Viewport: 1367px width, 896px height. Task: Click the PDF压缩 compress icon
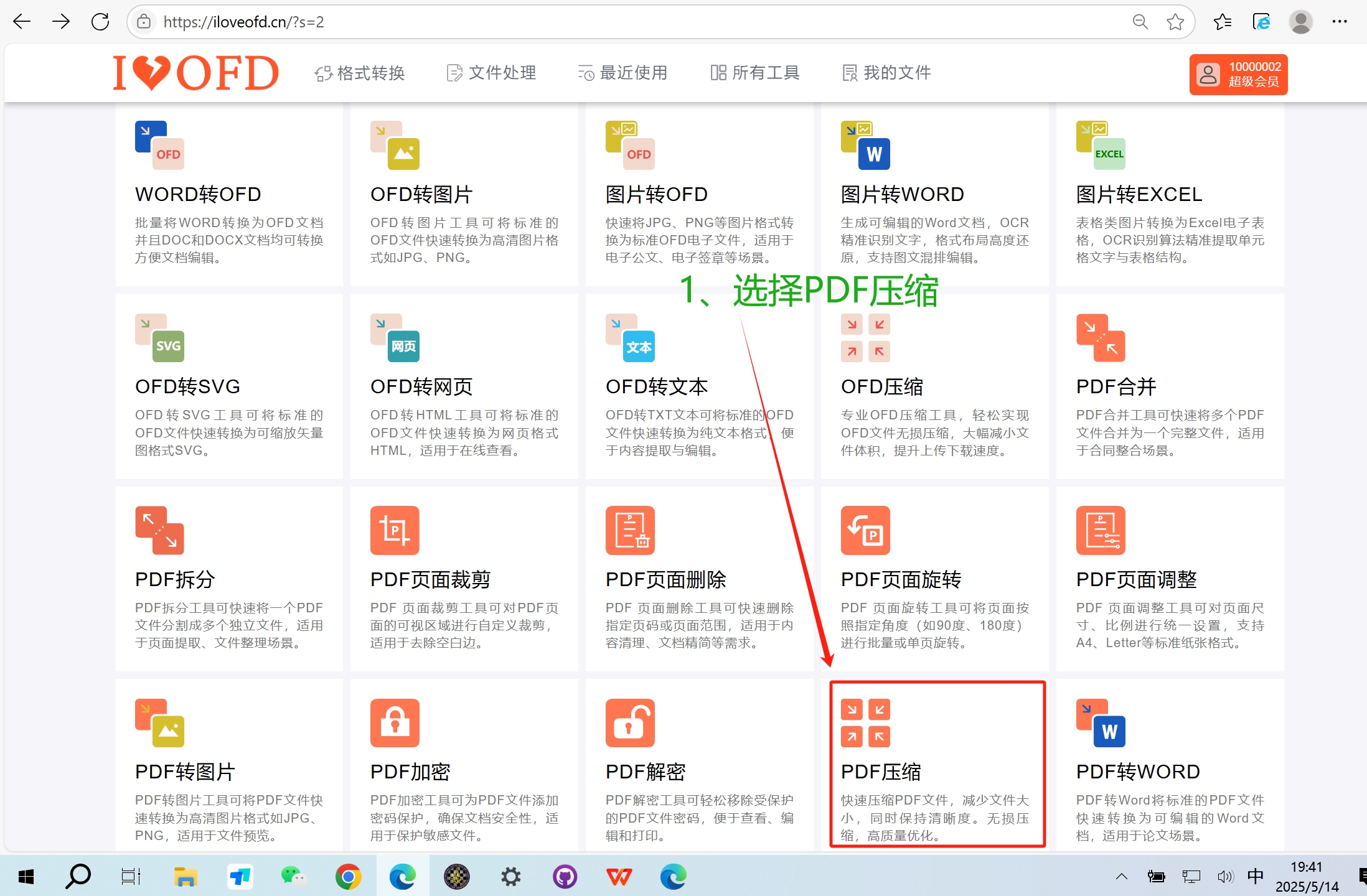point(865,722)
